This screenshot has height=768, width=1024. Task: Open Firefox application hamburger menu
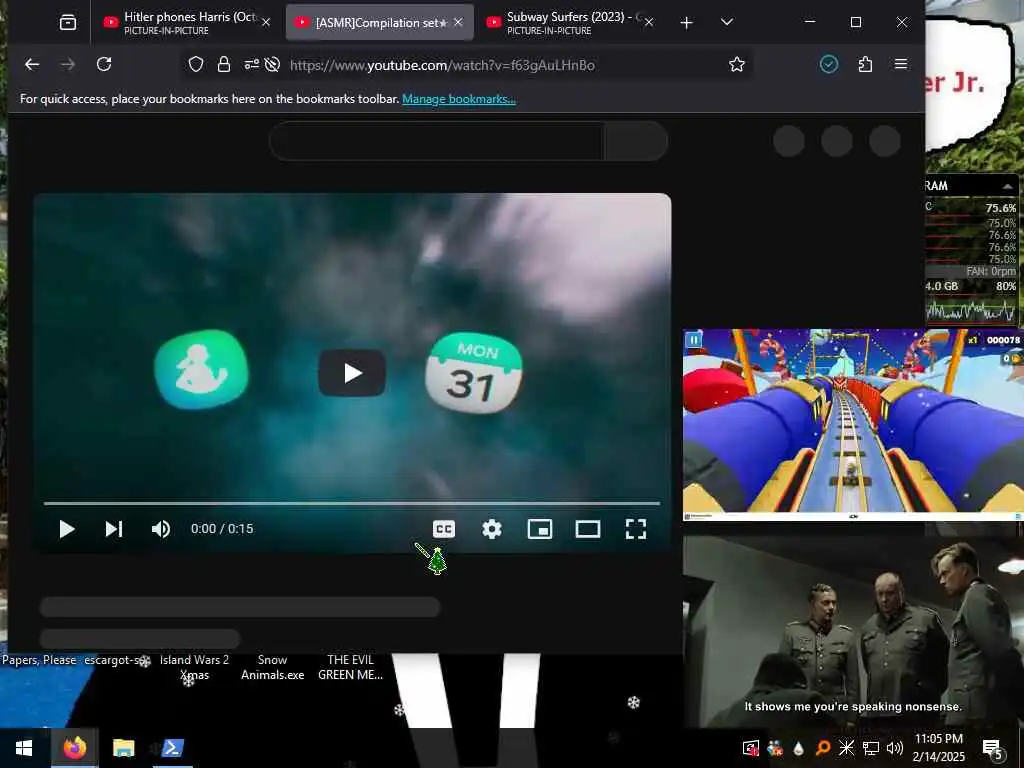[901, 64]
